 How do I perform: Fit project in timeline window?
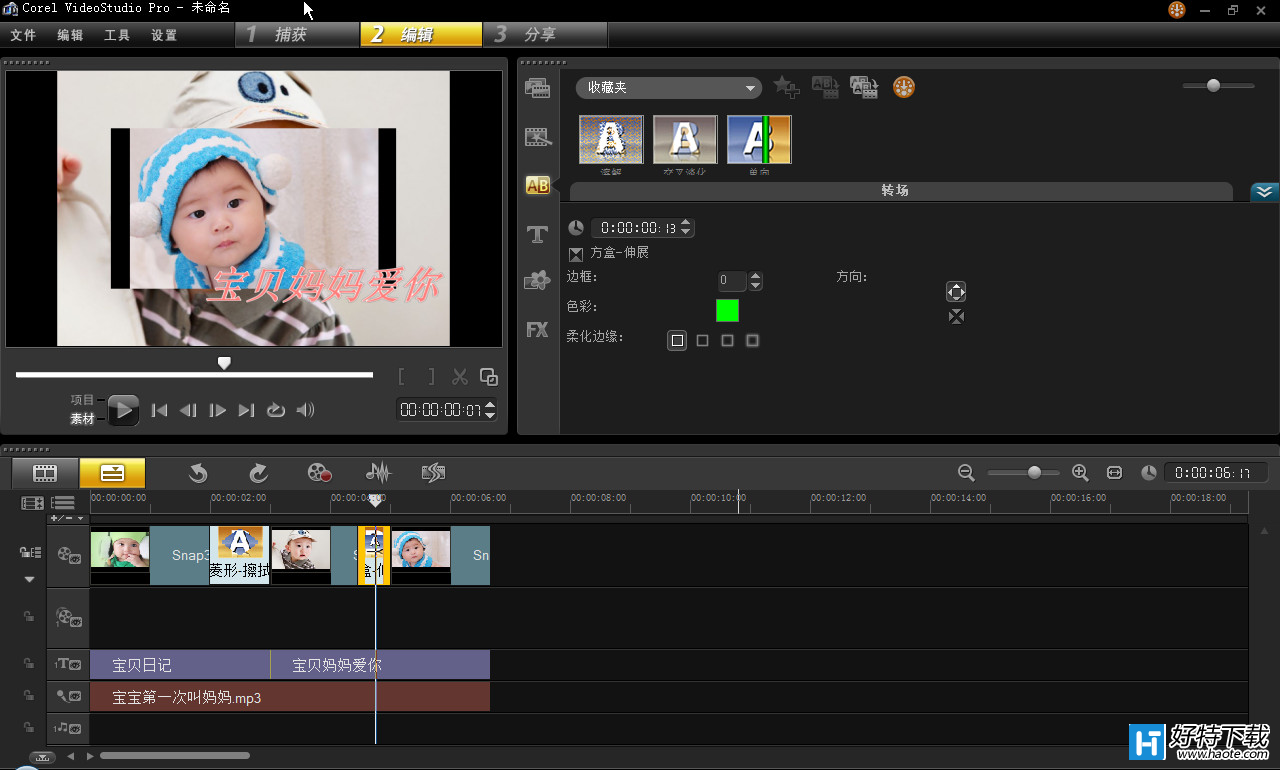point(1114,472)
